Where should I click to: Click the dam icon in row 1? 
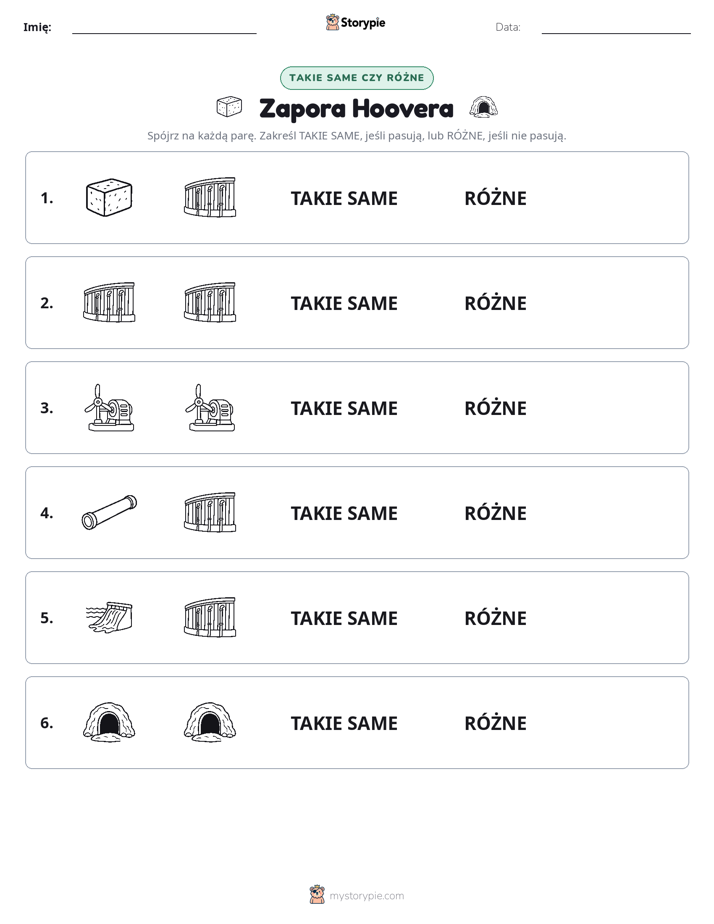click(x=210, y=197)
